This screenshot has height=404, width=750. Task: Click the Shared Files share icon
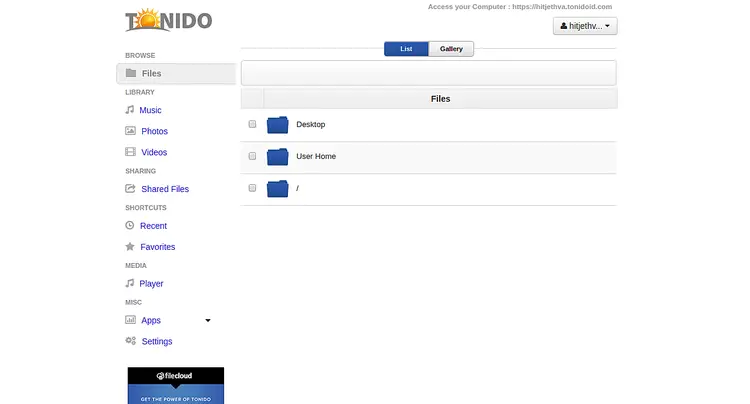pyautogui.click(x=130, y=188)
